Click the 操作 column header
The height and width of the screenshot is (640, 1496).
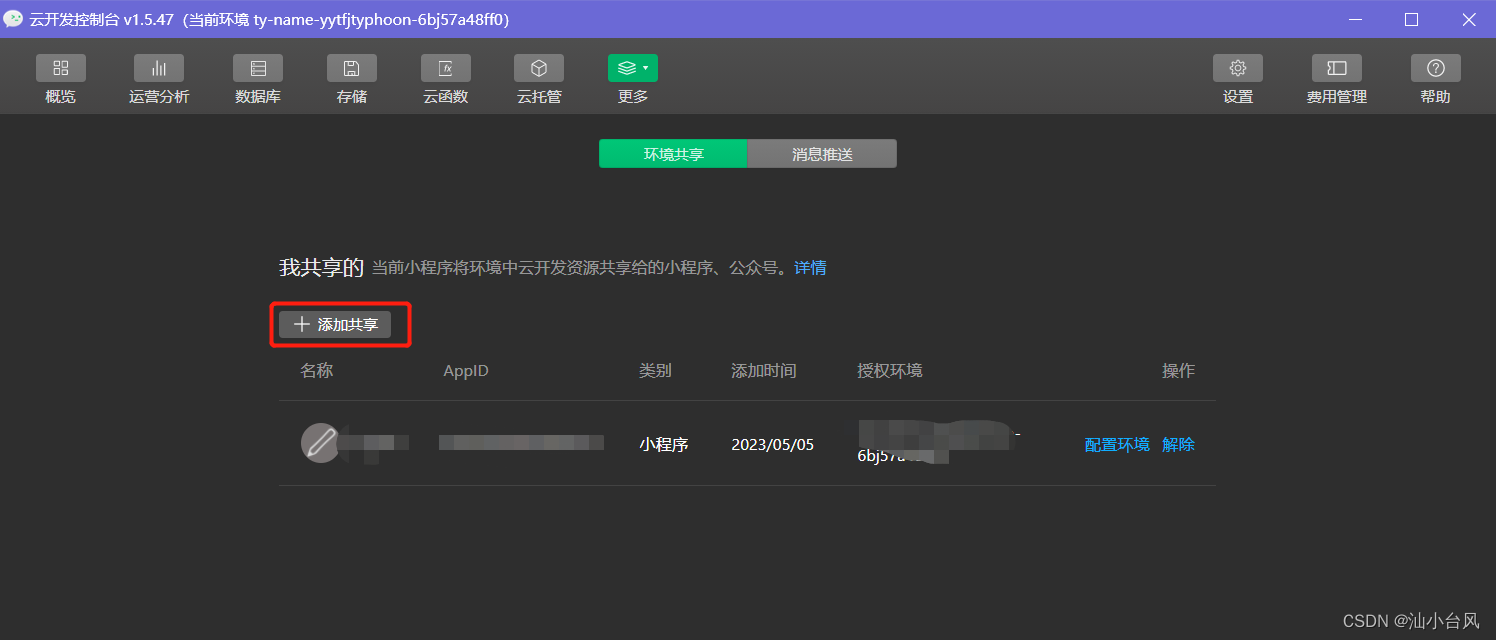click(x=1178, y=371)
